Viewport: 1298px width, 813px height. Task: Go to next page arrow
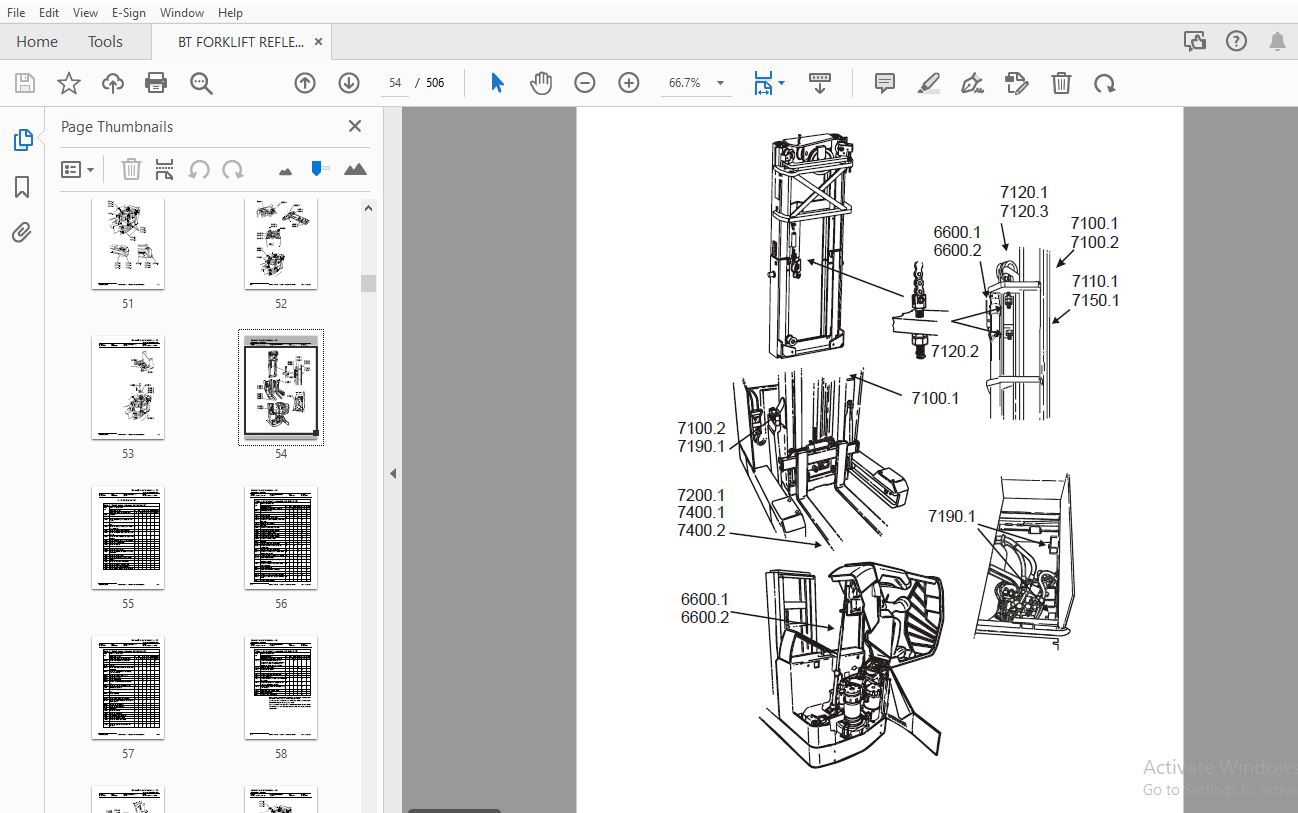click(349, 83)
